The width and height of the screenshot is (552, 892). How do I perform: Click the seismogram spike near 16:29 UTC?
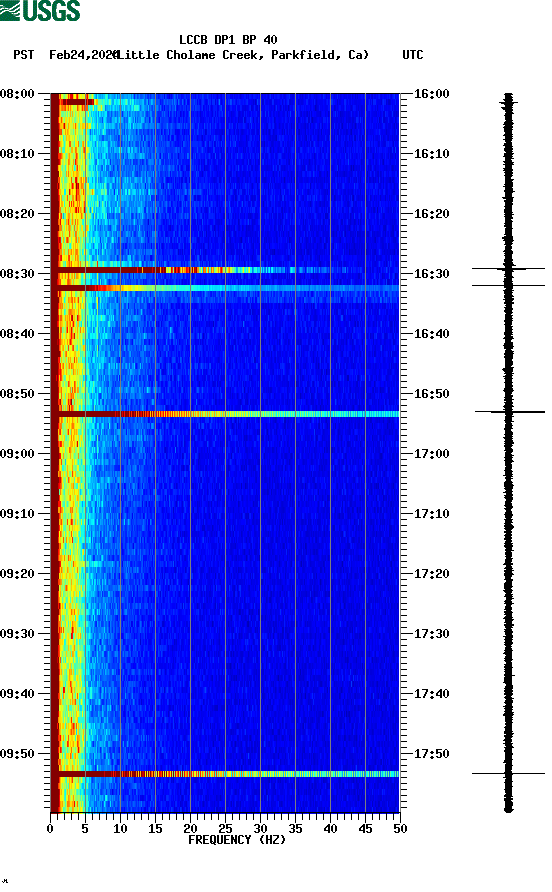pyautogui.click(x=508, y=268)
